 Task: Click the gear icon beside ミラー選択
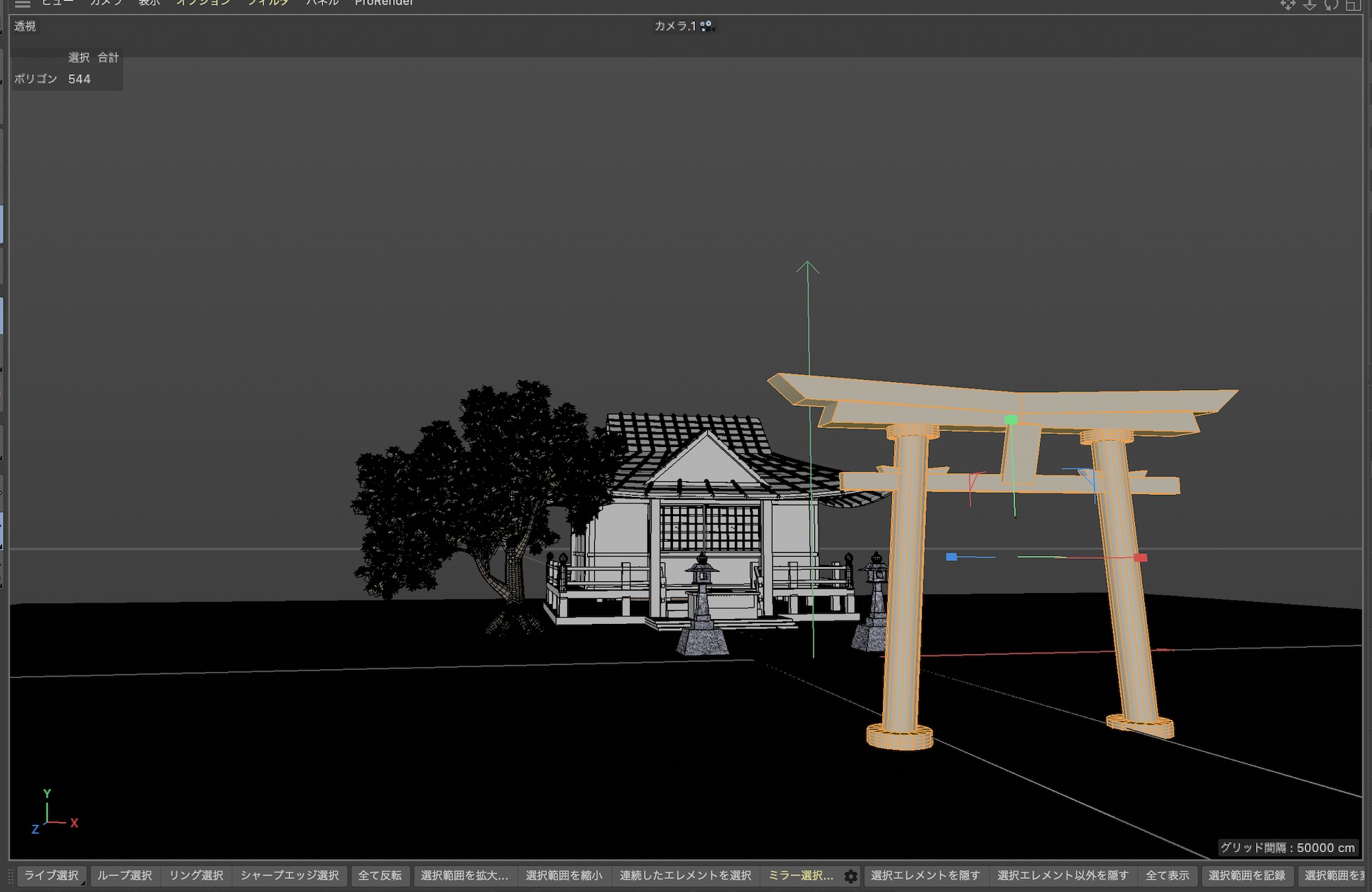pos(851,876)
